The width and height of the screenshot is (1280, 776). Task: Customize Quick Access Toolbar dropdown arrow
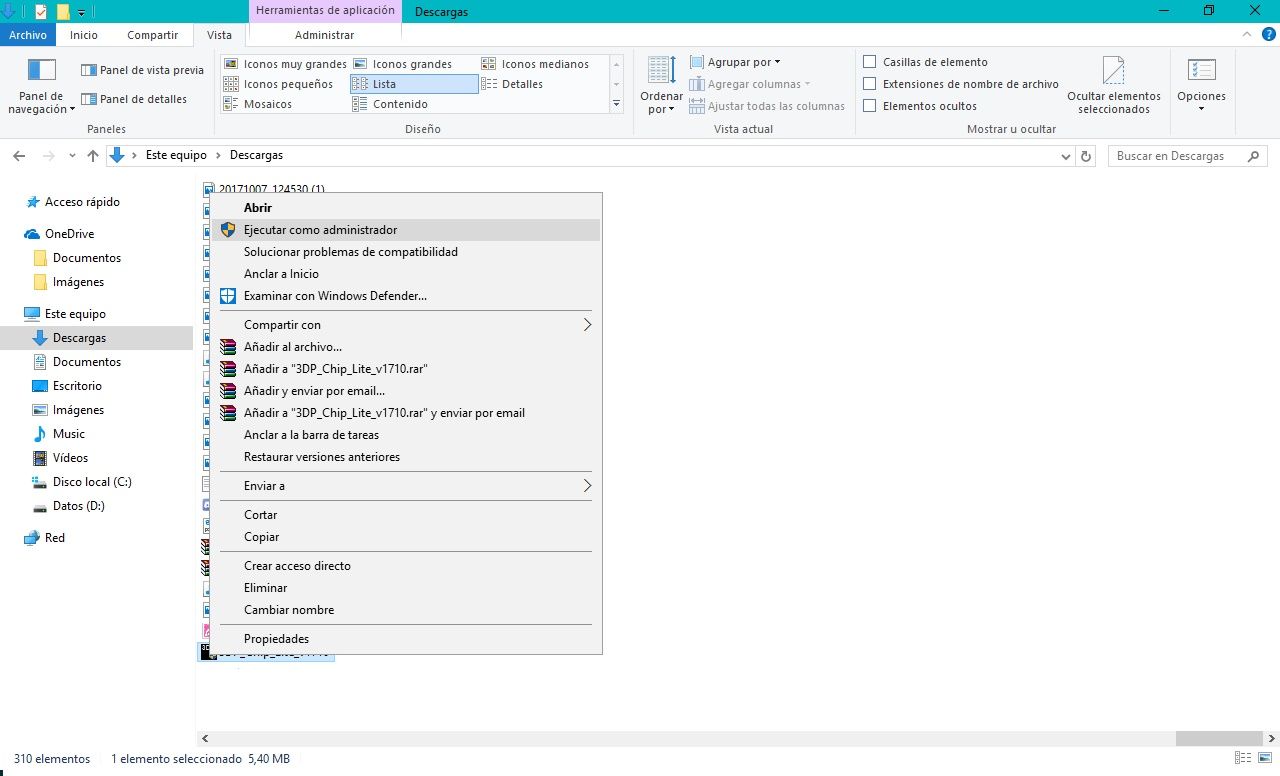82,12
